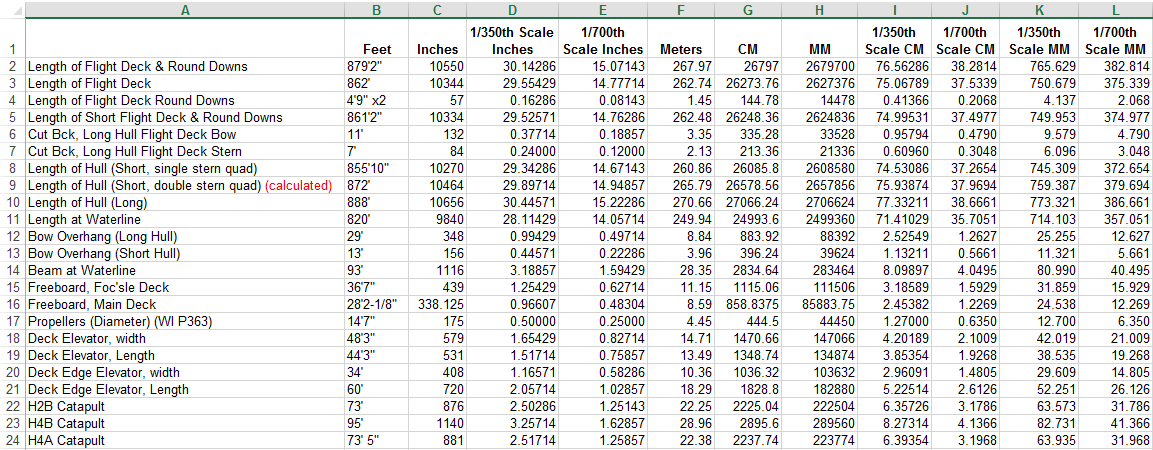
Task: Click the 'Meters' header cell
Action: (681, 38)
